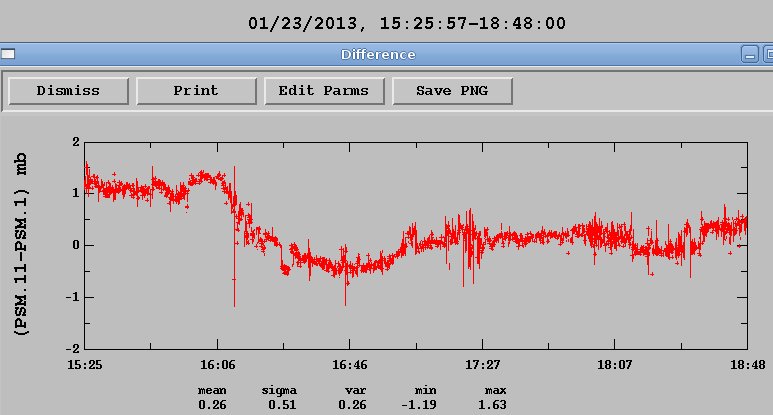
Task: Minimize the Difference window
Action: click(x=750, y=54)
